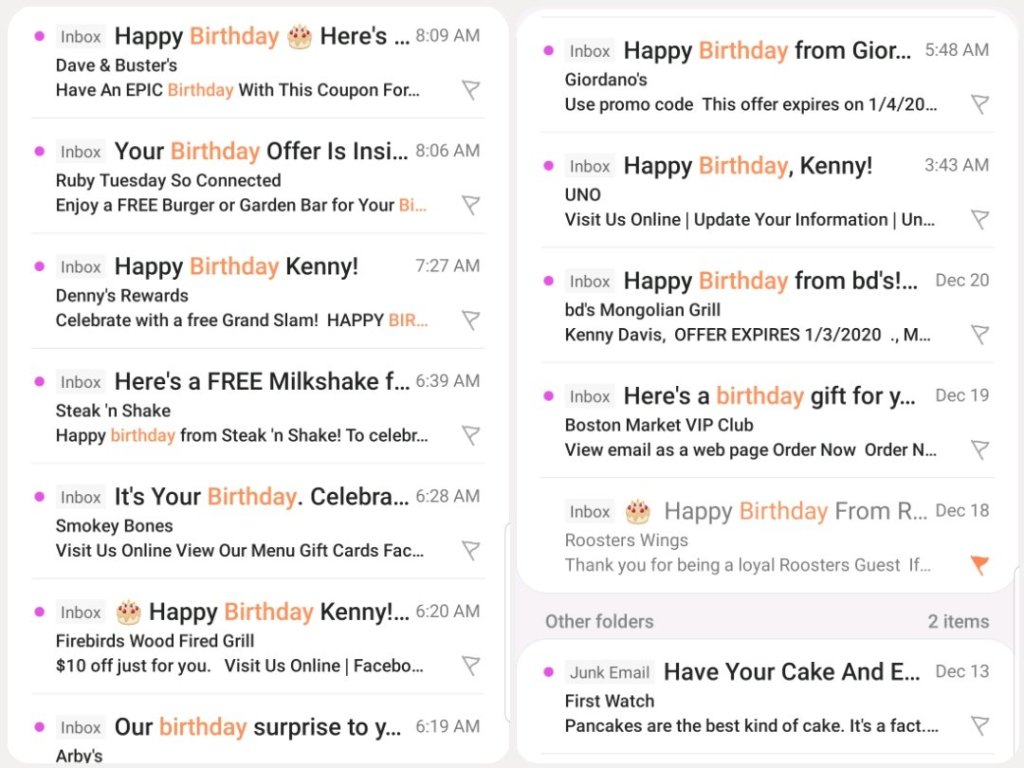The width and height of the screenshot is (1024, 768).
Task: Flag the Steak 'n Shake milkshake email
Action: pyautogui.click(x=470, y=435)
